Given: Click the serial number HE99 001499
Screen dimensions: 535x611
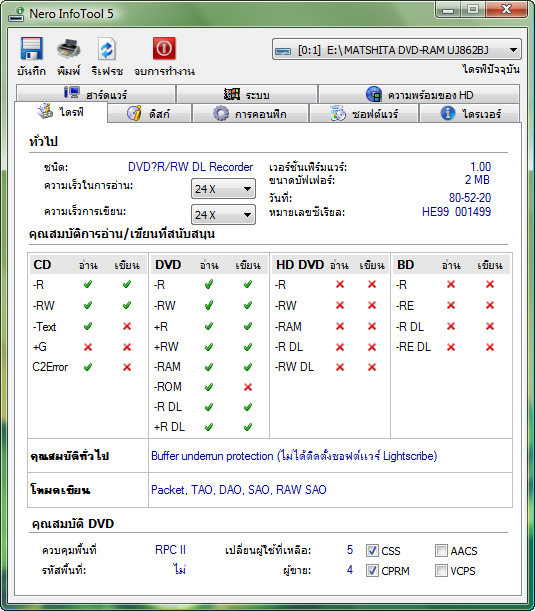Looking at the screenshot, I should point(456,212).
